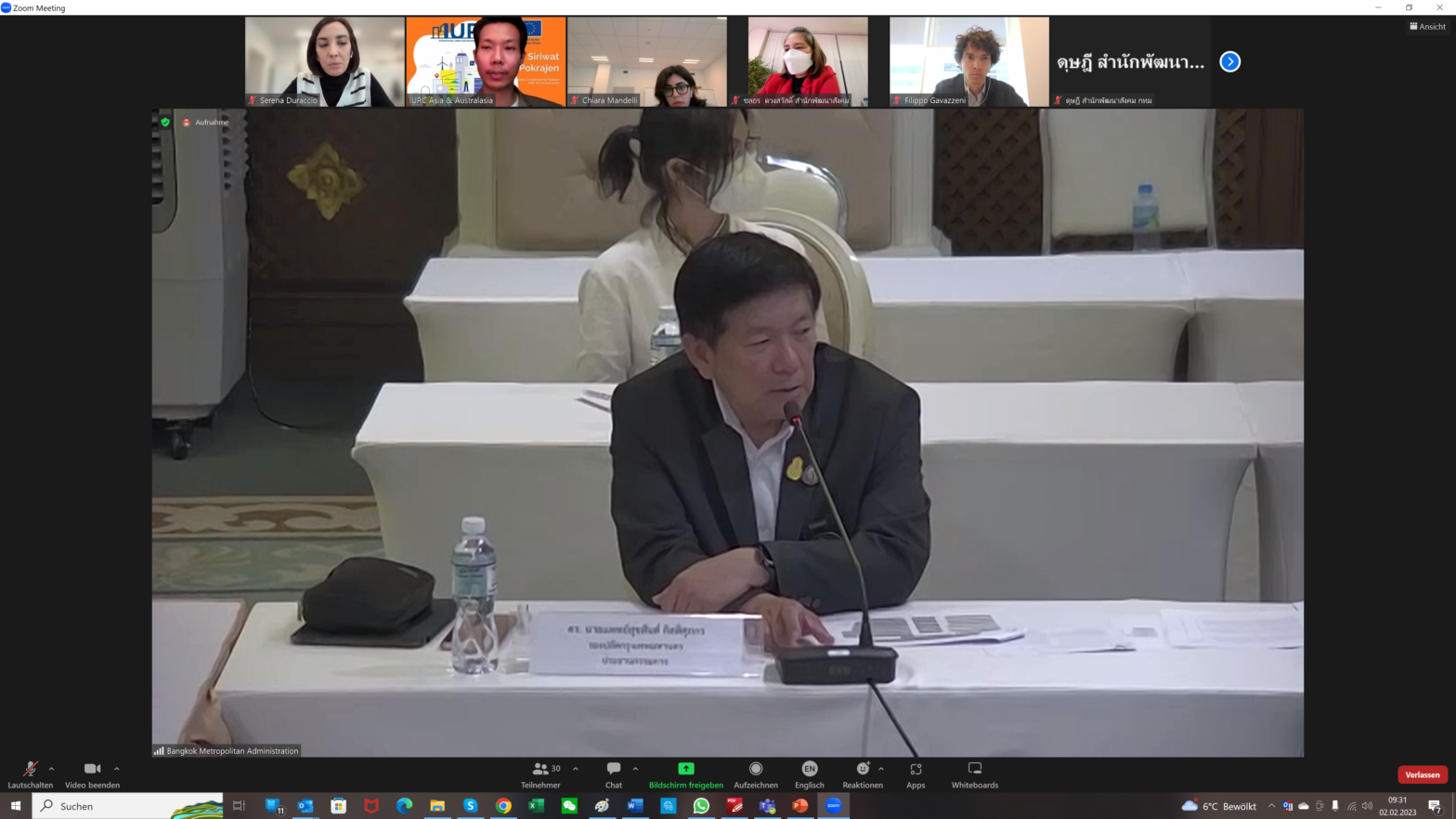Expand audio options arrow beside Lautschalten
Viewport: 1456px width, 819px height.
[x=51, y=769]
